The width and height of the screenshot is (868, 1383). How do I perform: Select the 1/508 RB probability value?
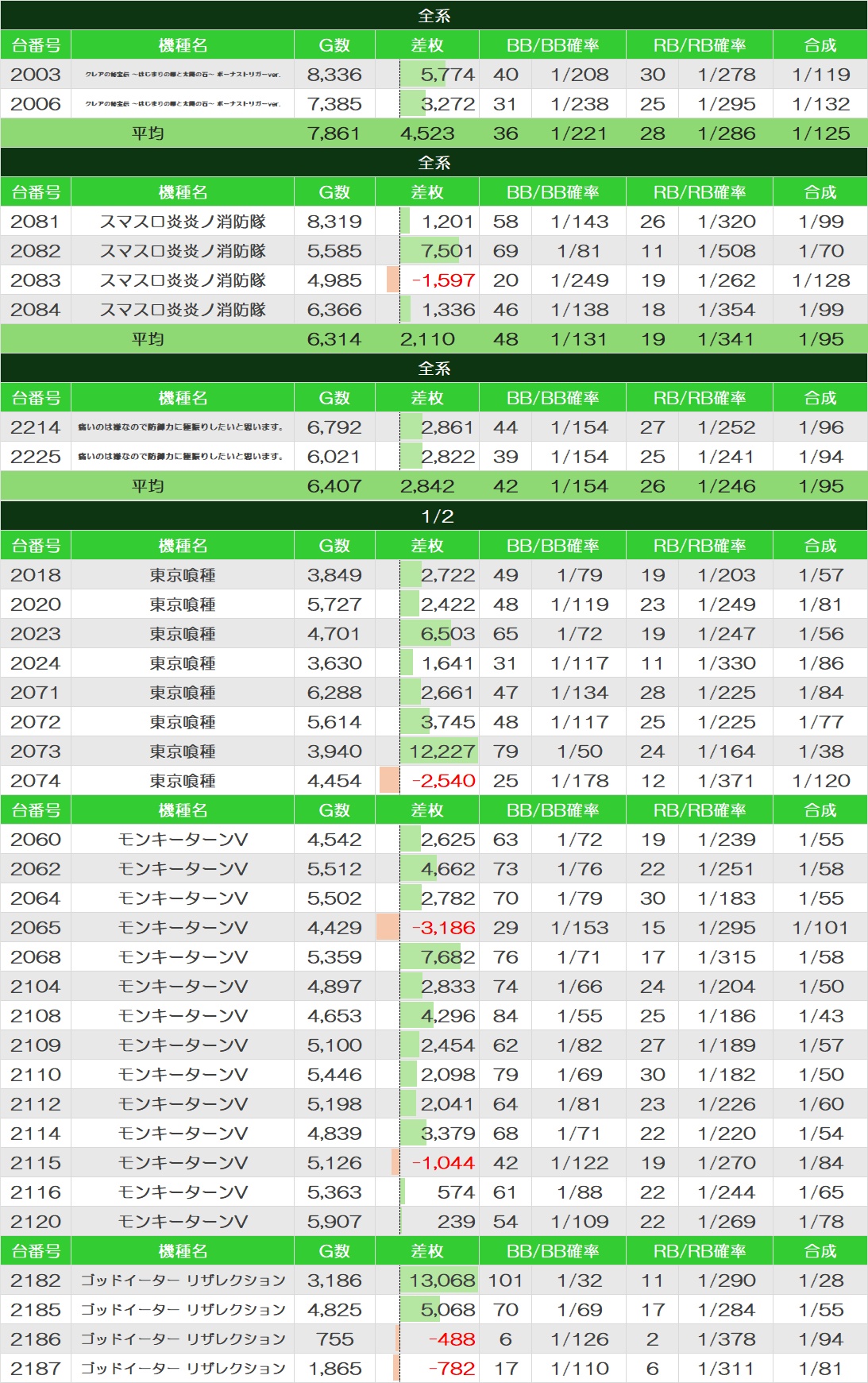click(x=727, y=251)
